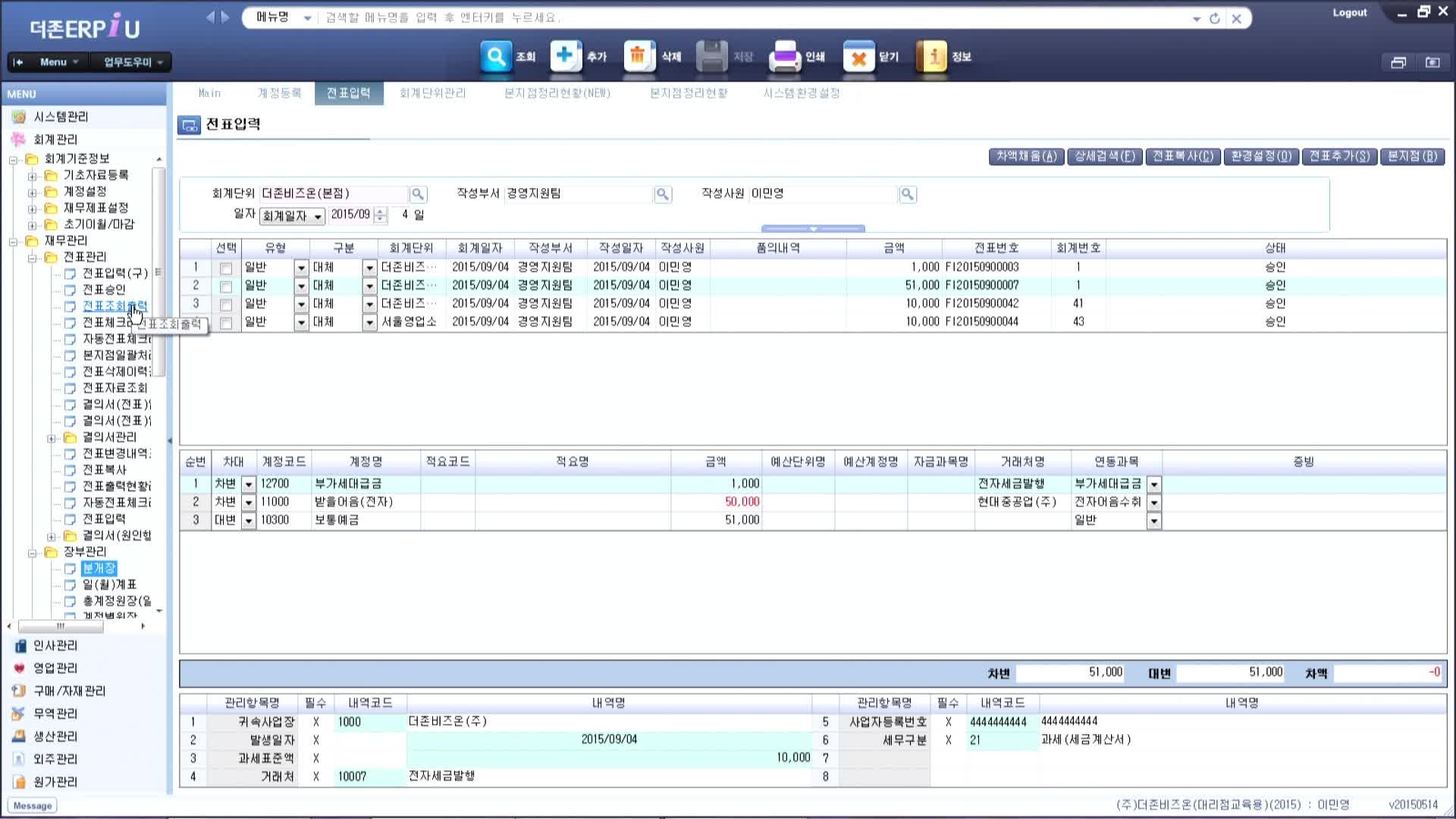Image resolution: width=1456 pixels, height=819 pixels.
Task: Switch to the Main tab
Action: click(210, 93)
